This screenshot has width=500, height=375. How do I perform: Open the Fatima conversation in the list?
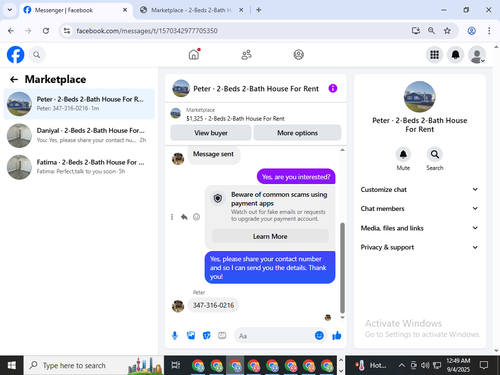79,167
